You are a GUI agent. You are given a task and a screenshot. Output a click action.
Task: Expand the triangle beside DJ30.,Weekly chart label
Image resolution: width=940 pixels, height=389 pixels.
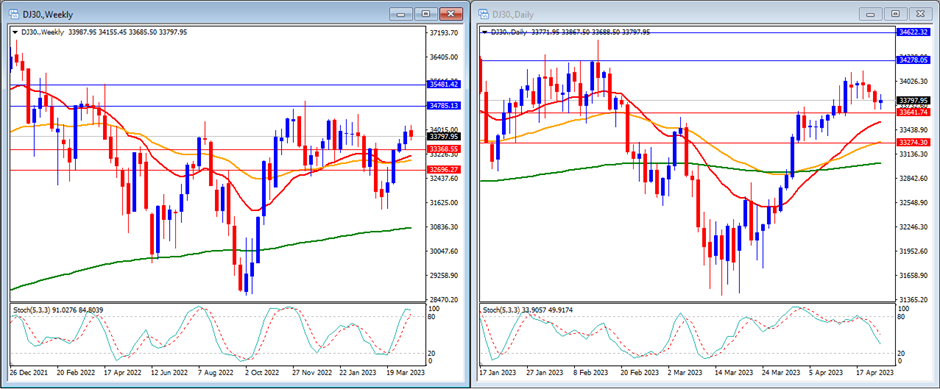pos(15,32)
